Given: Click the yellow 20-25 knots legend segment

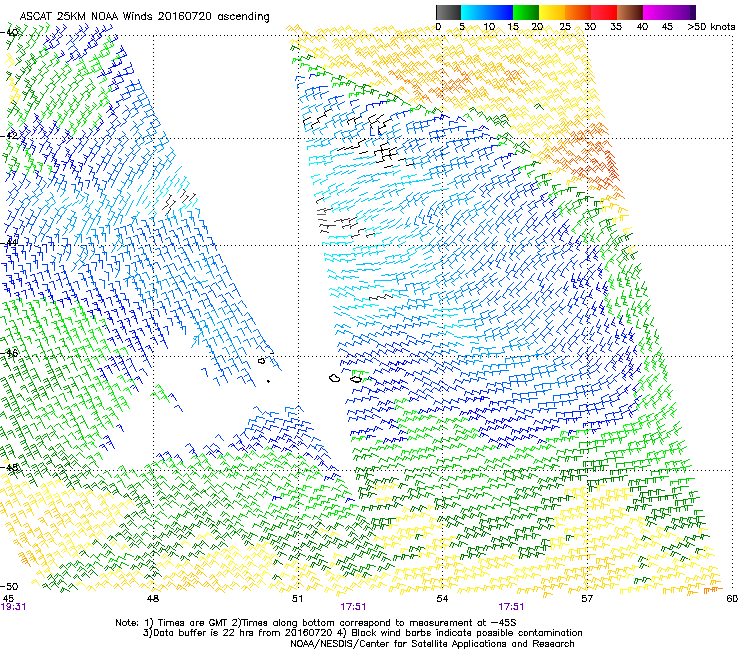Looking at the screenshot, I should [x=552, y=12].
